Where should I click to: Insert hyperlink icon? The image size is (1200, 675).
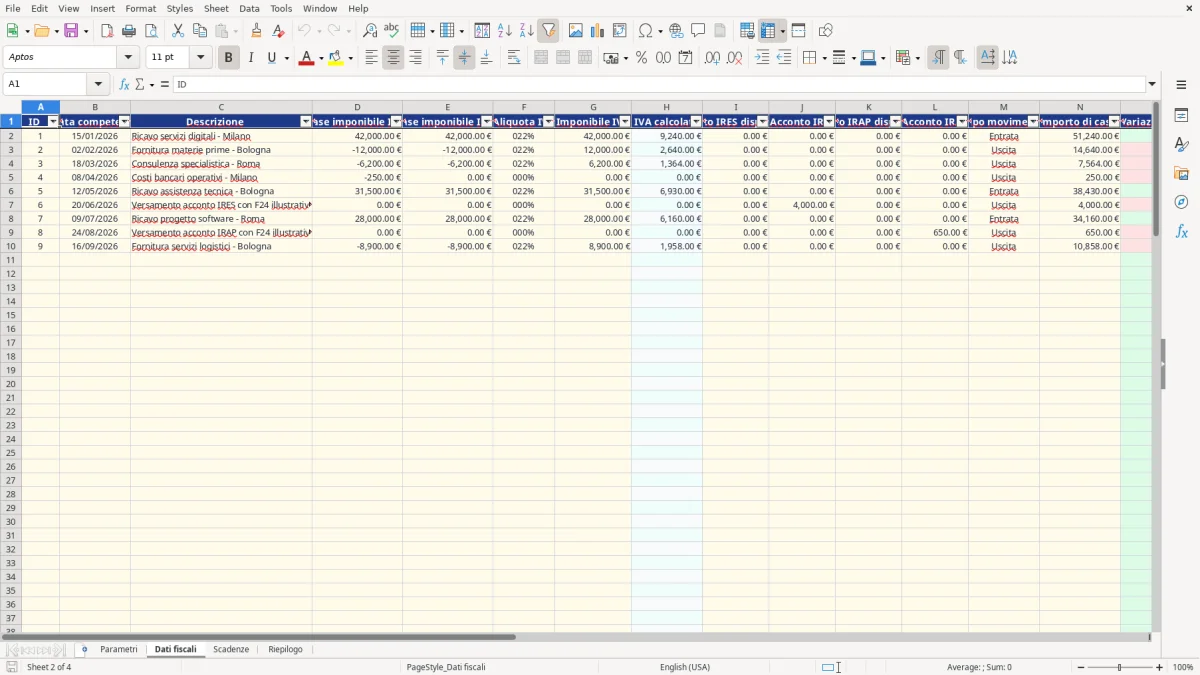coord(677,31)
